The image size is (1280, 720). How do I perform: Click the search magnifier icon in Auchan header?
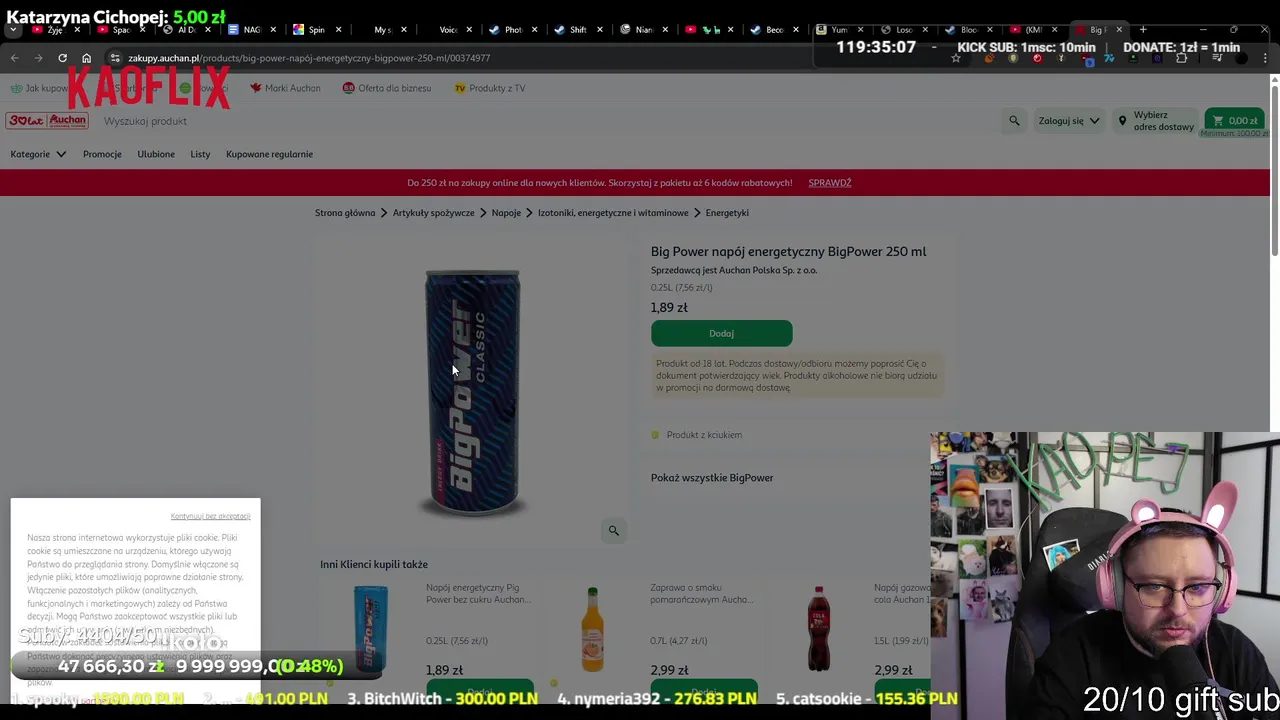1014,121
